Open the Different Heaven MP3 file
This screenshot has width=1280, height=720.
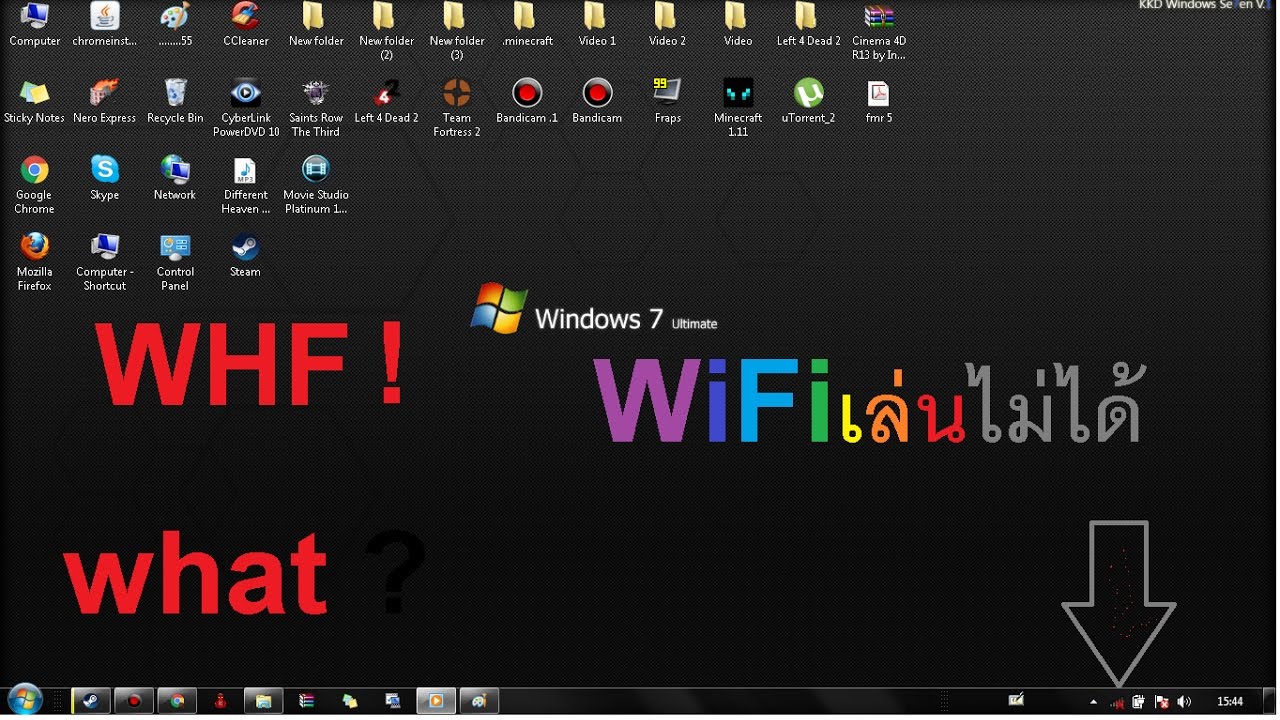[246, 185]
